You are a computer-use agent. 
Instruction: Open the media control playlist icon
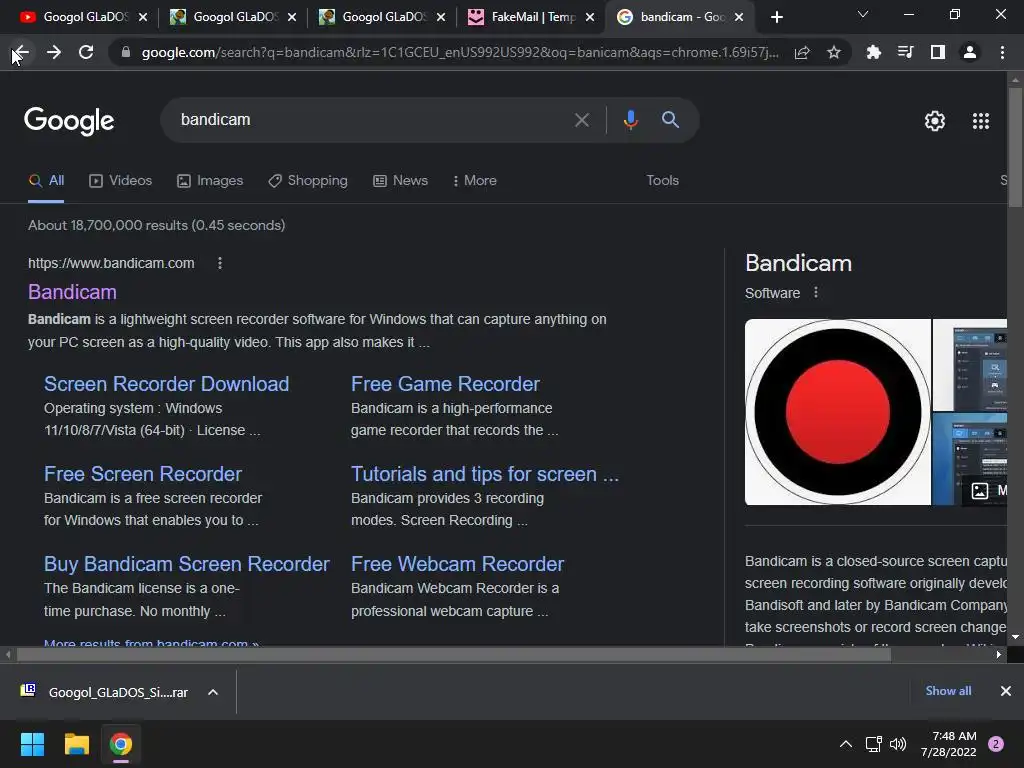pos(905,52)
